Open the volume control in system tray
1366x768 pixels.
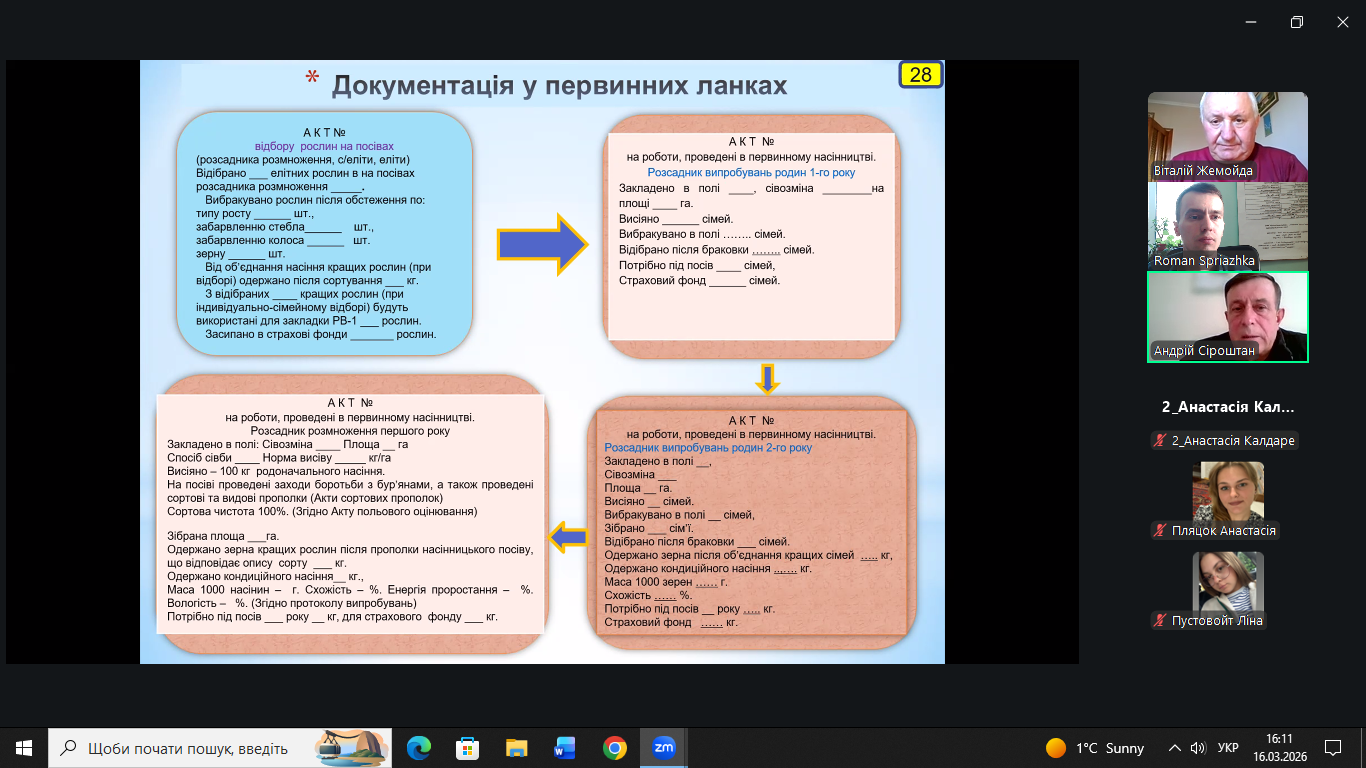(x=1198, y=748)
